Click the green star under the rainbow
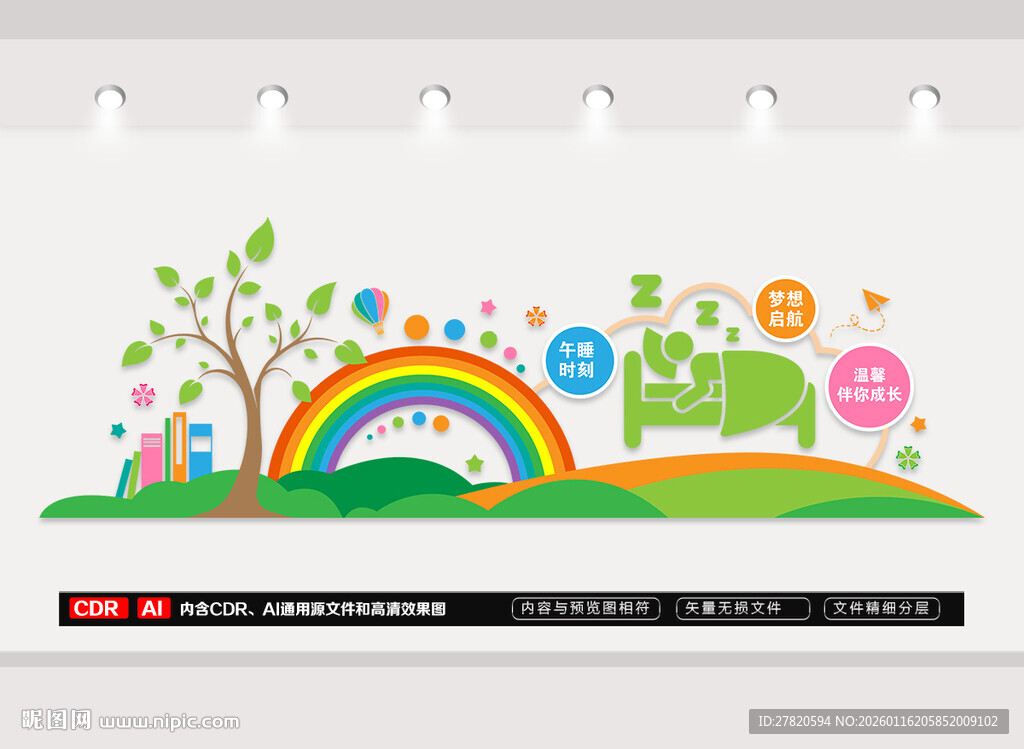Viewport: 1024px width, 749px height. [475, 464]
